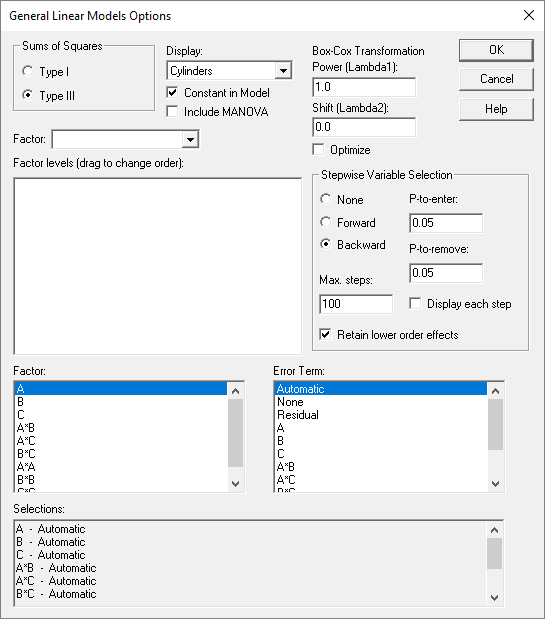Screen dimensions: 545x619
Task: Click down arrow of Error Term scrollbar
Action: [496, 484]
